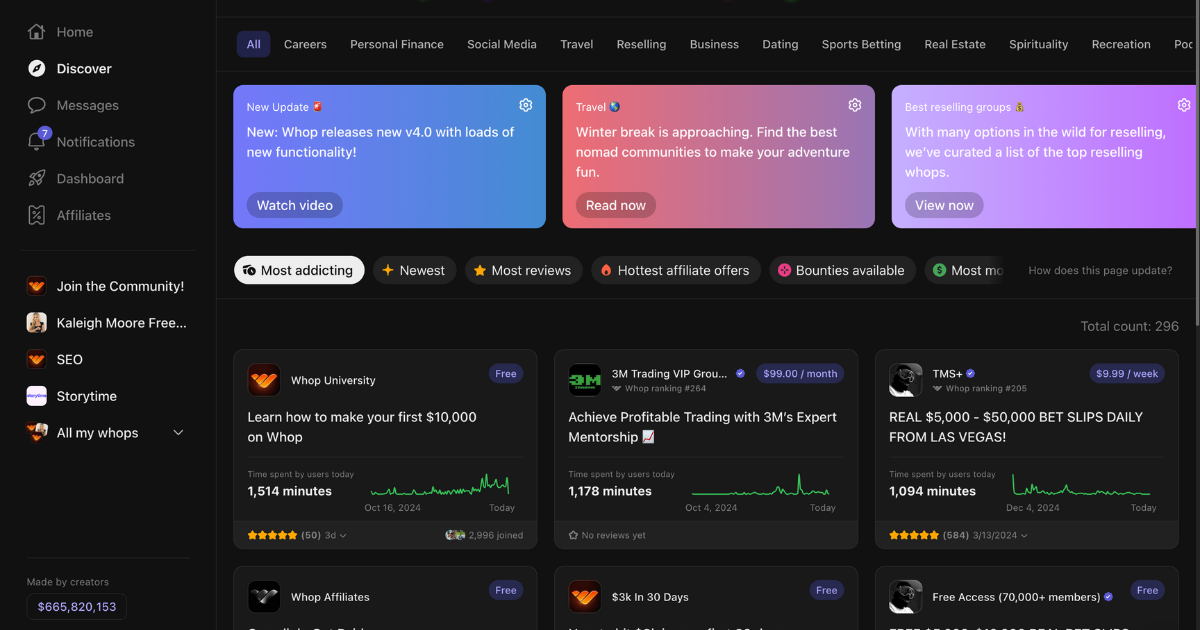The image size is (1200, 630).
Task: Toggle the Newest filter chip
Action: click(415, 270)
